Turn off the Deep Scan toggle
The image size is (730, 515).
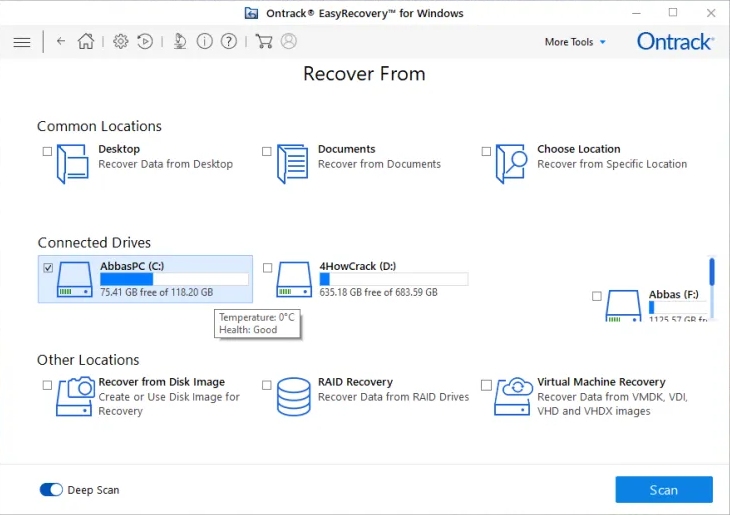click(51, 490)
